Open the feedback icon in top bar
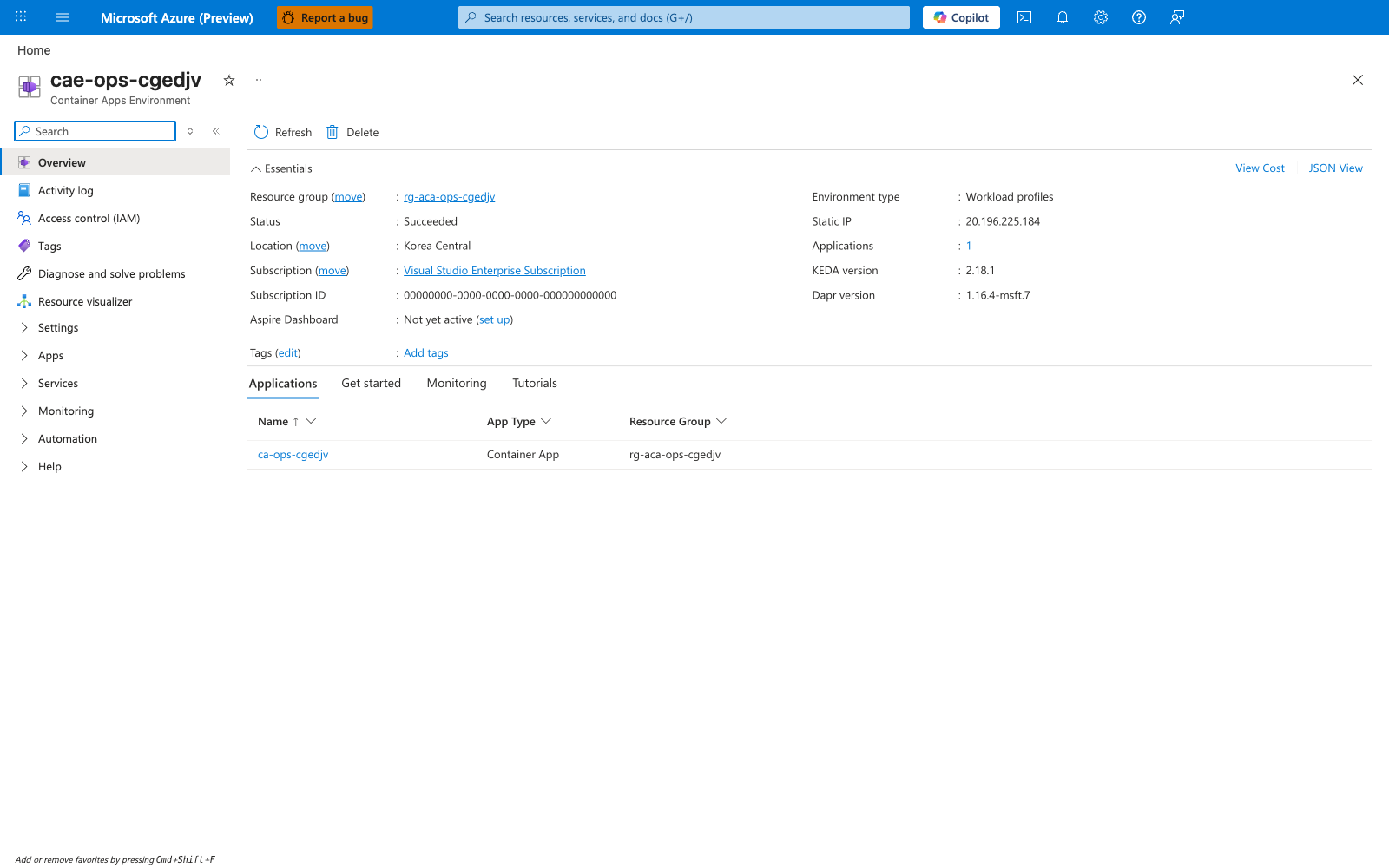The image size is (1389, 868). coord(1177,17)
